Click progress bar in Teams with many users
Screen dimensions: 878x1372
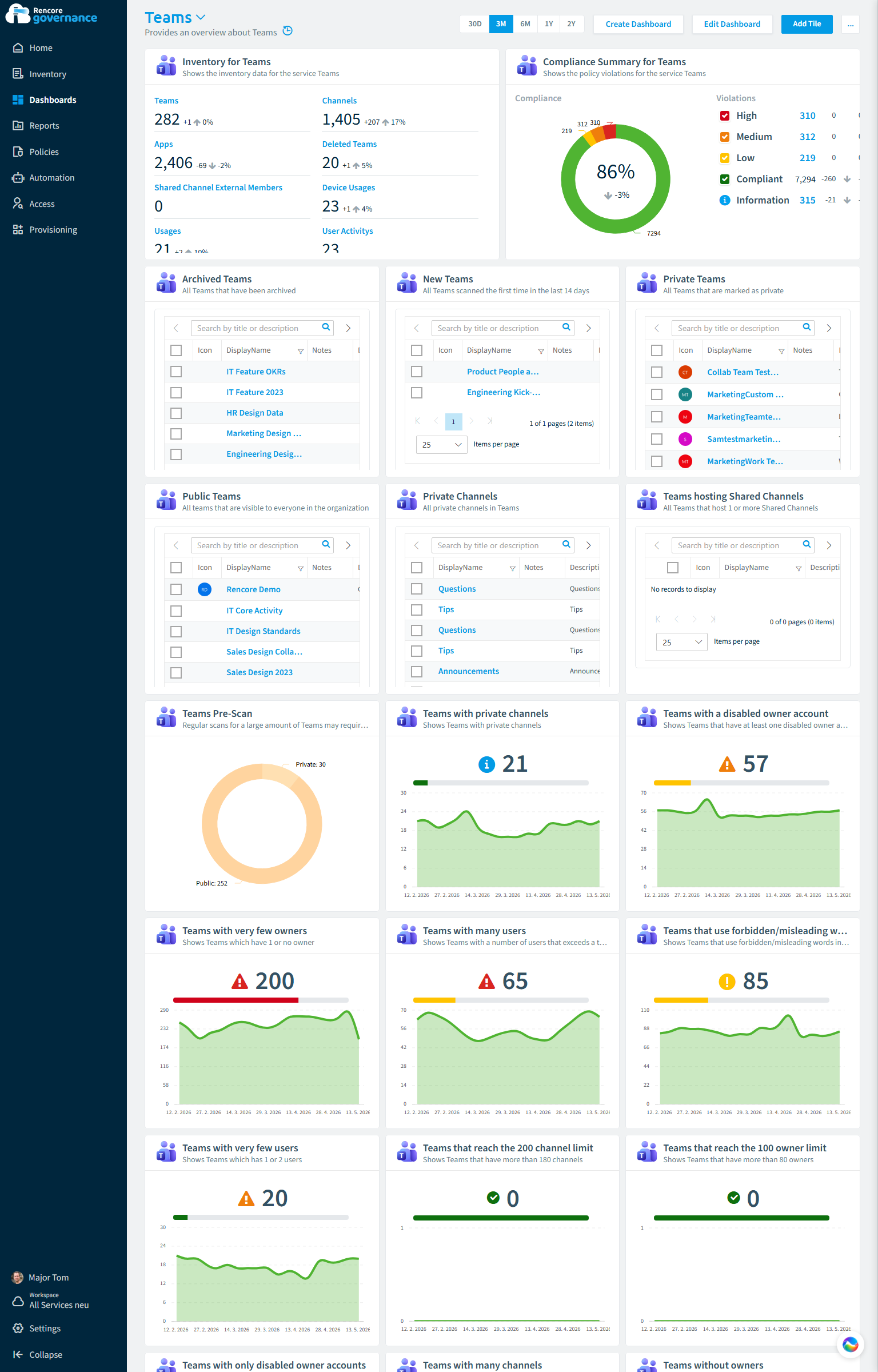pyautogui.click(x=501, y=1000)
